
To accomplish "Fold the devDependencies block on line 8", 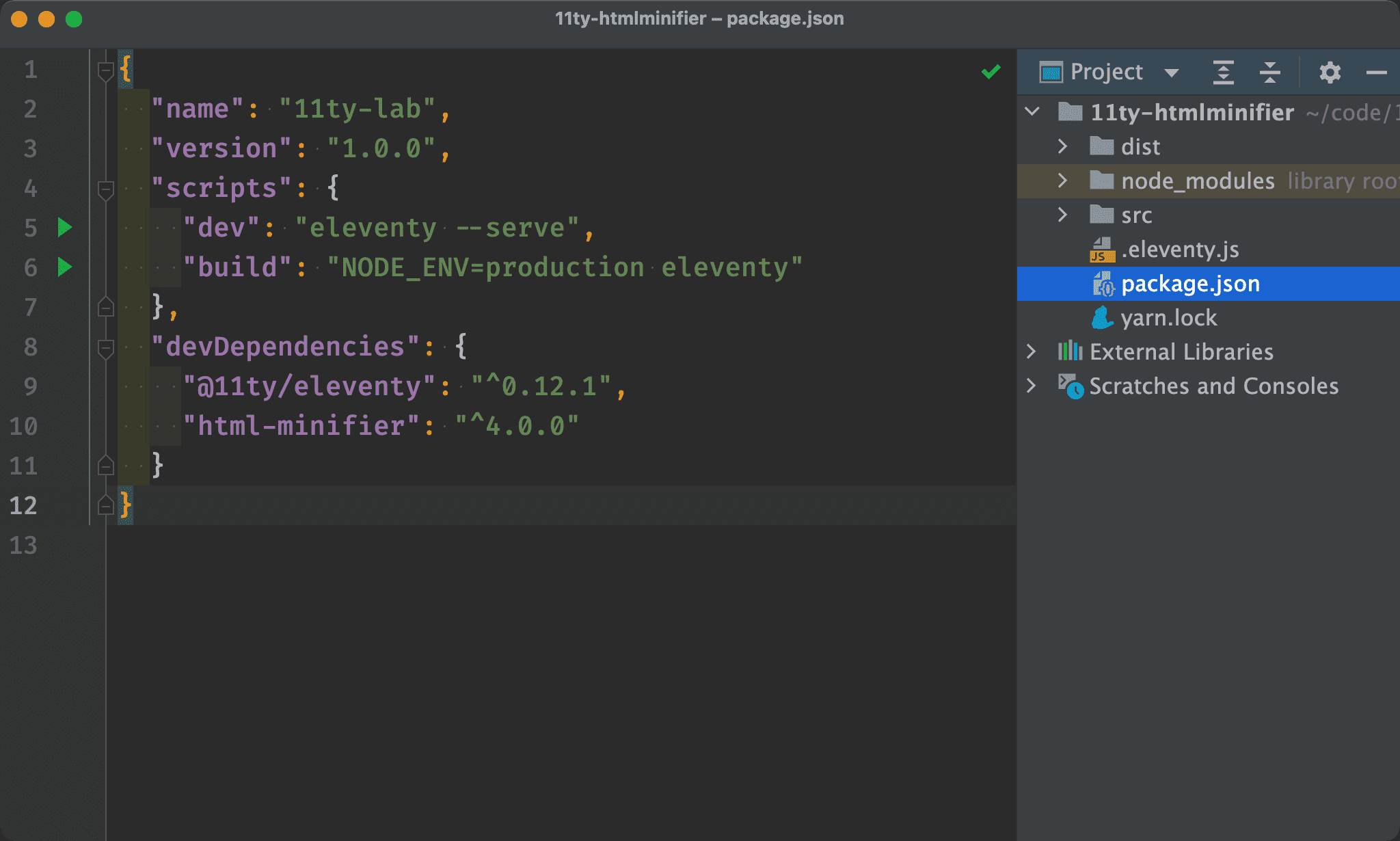I will pos(105,348).
